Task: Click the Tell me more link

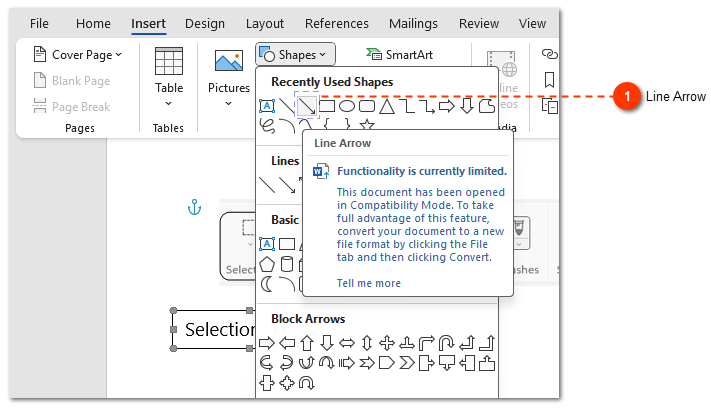Action: click(369, 283)
